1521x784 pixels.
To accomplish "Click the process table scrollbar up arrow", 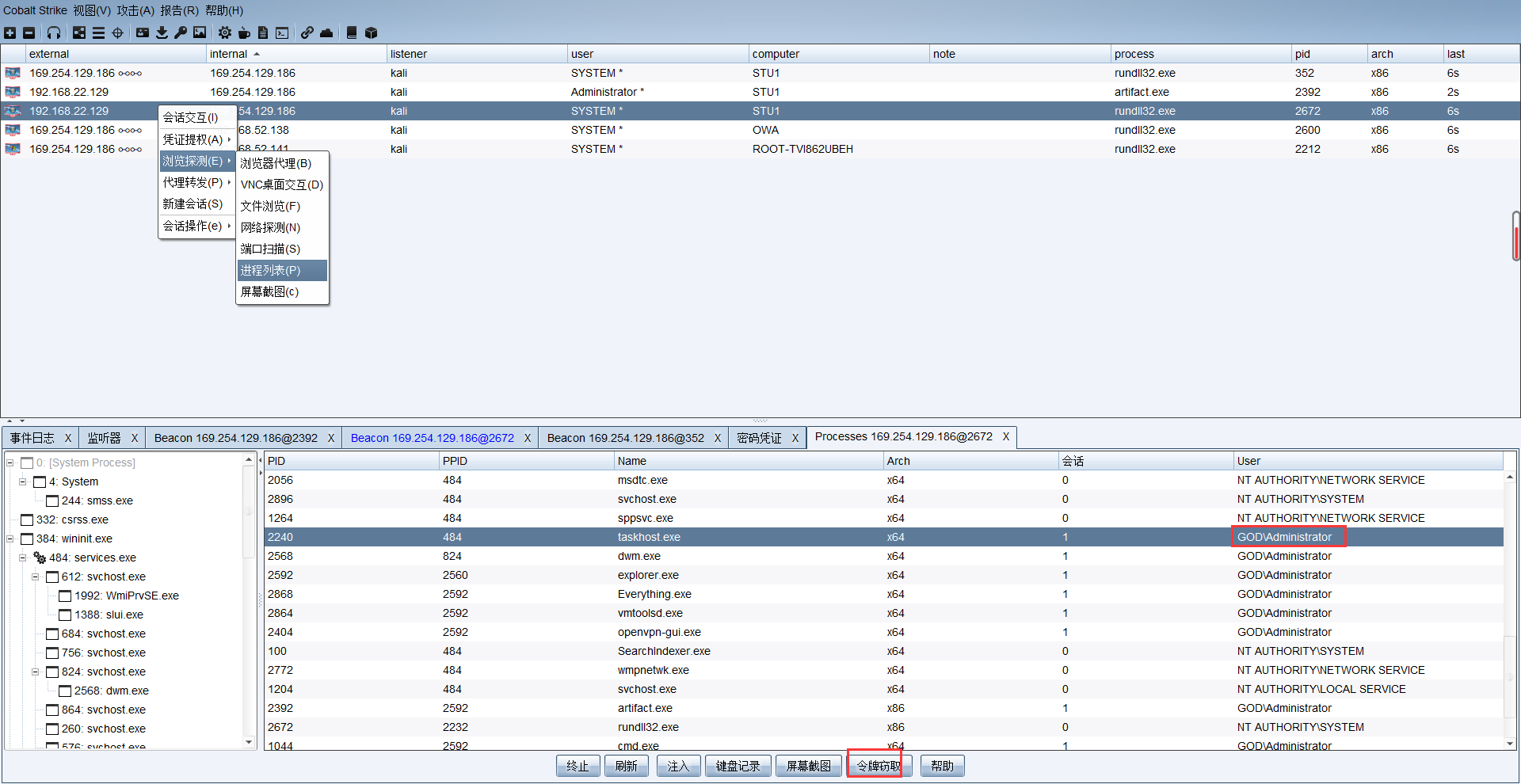I will tap(1510, 477).
